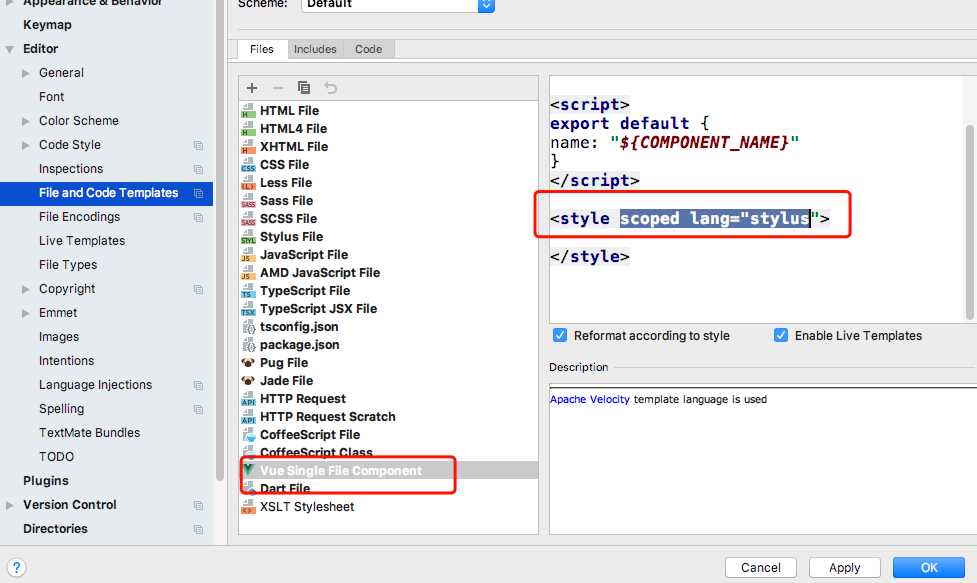977x583 pixels.
Task: Select the HTTP Request Scratch icon
Action: (248, 417)
